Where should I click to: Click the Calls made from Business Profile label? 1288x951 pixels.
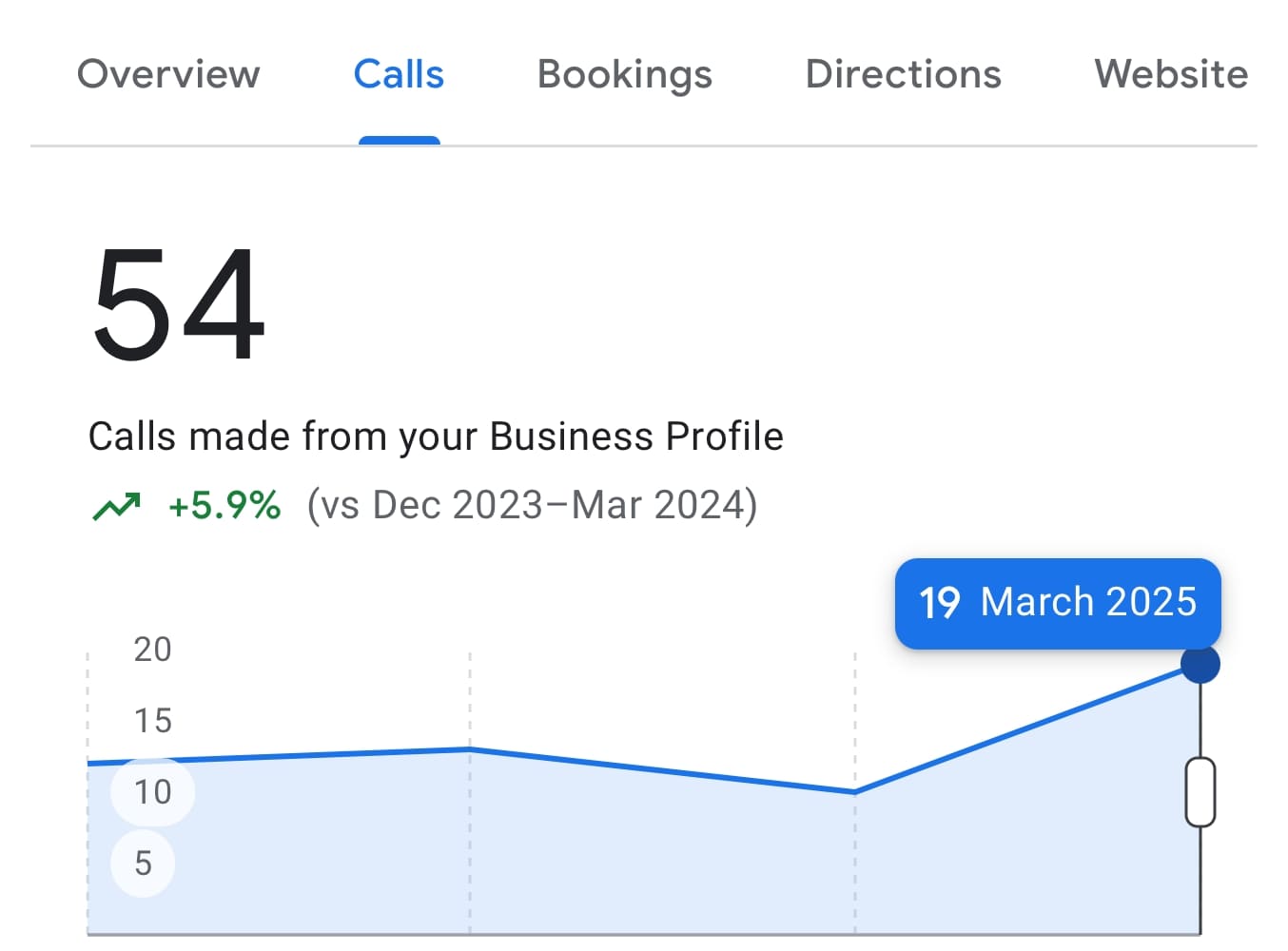tap(436, 437)
